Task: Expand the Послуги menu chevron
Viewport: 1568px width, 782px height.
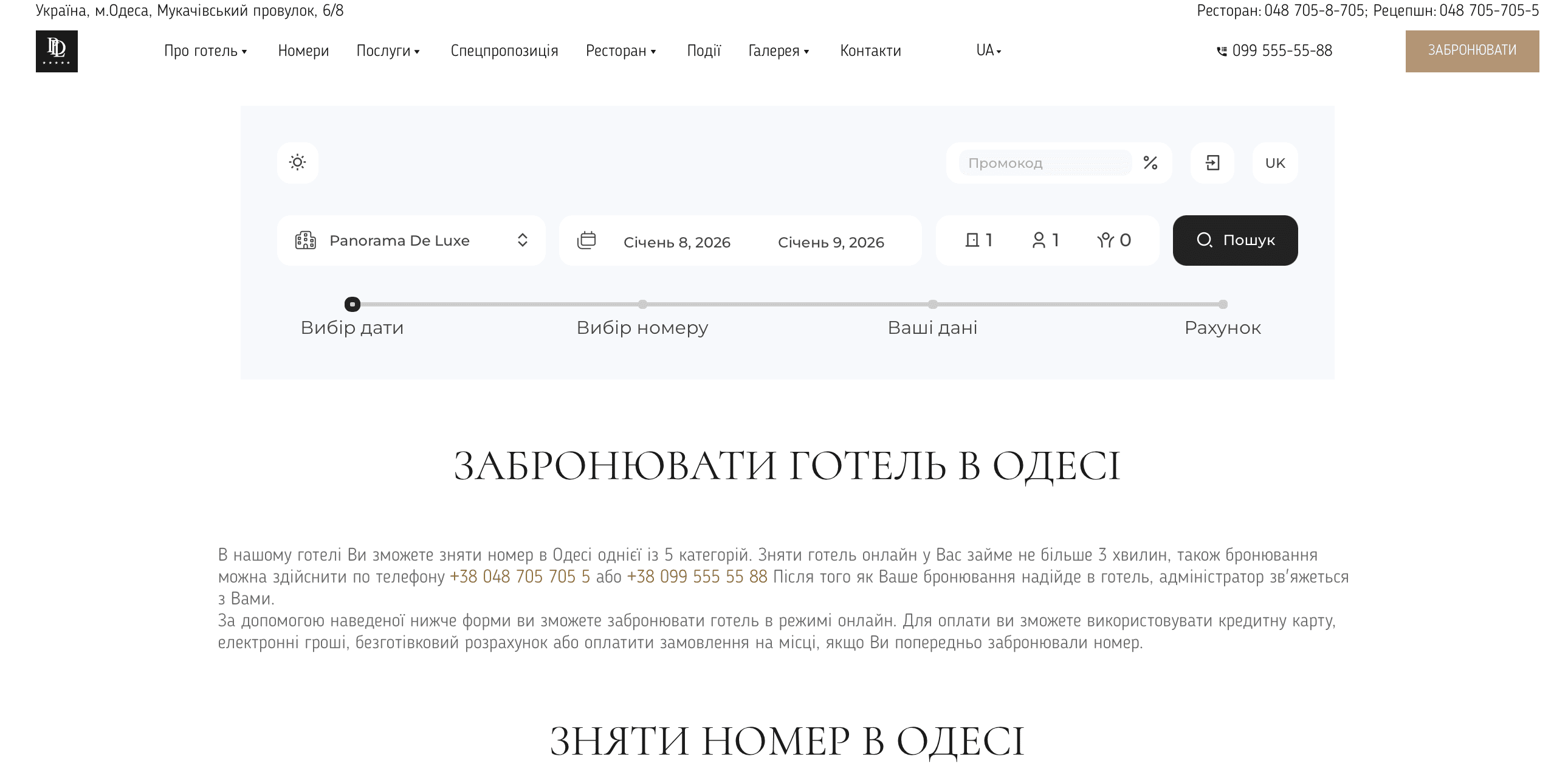Action: tap(418, 53)
